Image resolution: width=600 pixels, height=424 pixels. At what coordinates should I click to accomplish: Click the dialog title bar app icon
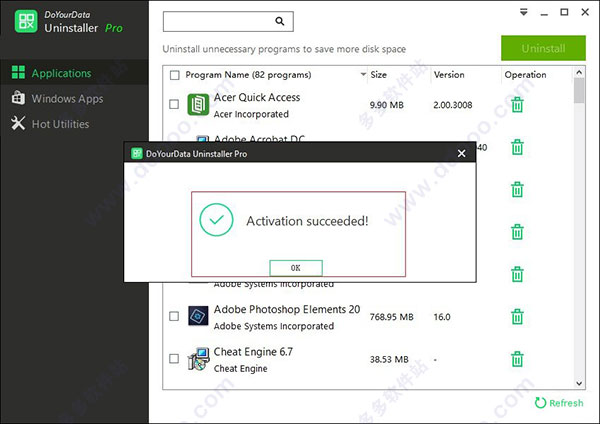137,153
